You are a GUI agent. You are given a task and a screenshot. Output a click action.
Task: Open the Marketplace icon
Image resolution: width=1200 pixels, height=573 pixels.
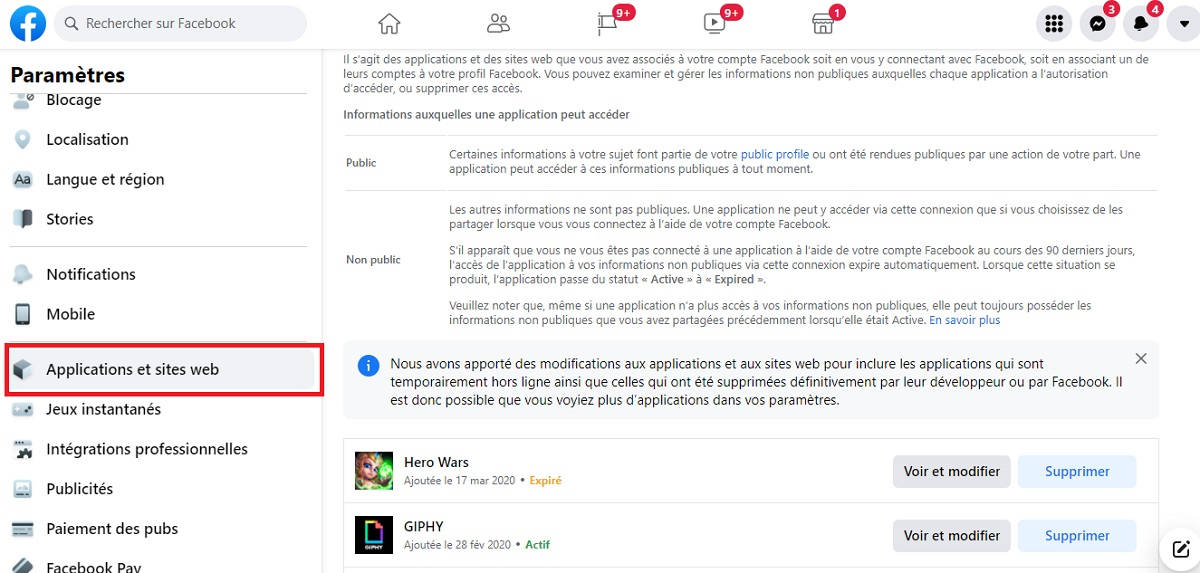822,23
